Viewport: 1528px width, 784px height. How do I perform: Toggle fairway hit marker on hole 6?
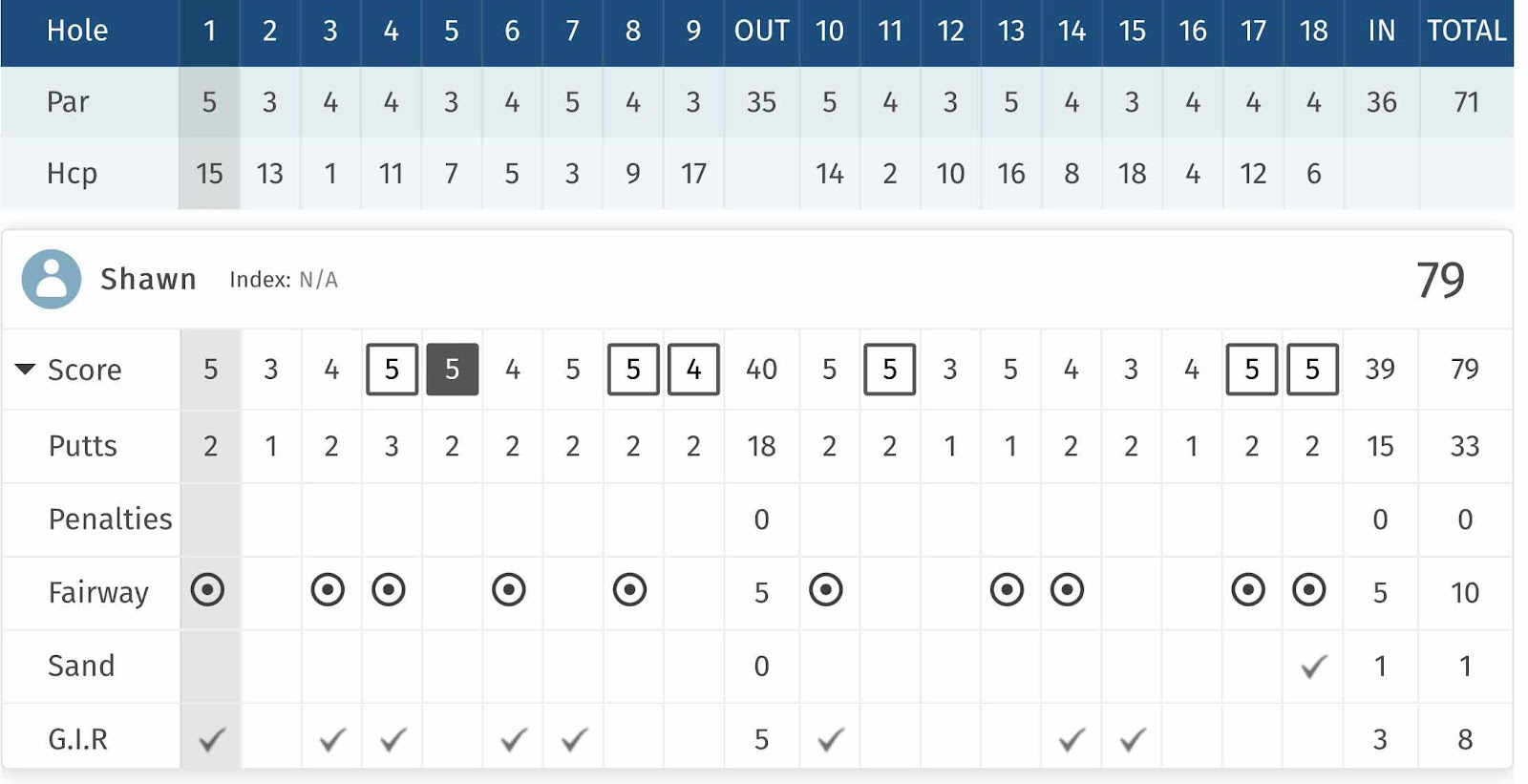tap(509, 590)
